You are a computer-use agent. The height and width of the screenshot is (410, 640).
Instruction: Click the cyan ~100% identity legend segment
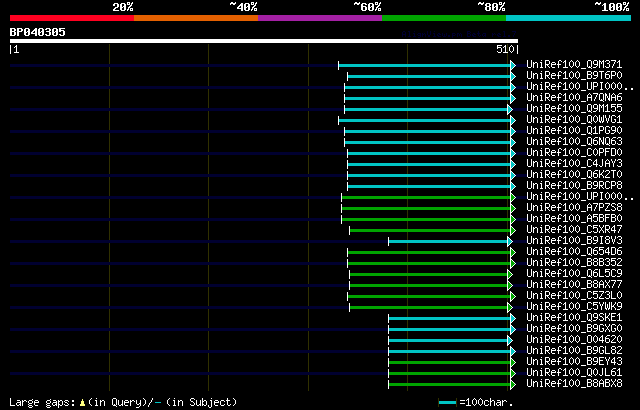(x=569, y=18)
